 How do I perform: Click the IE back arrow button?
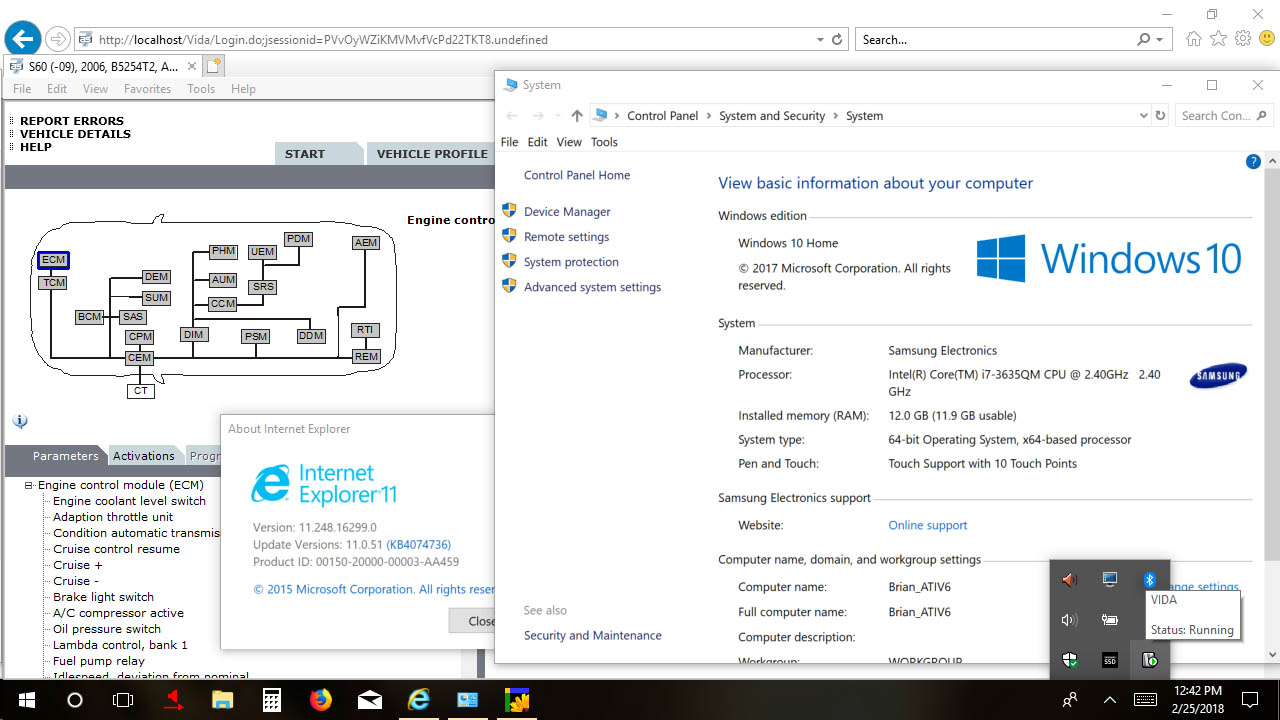click(22, 40)
